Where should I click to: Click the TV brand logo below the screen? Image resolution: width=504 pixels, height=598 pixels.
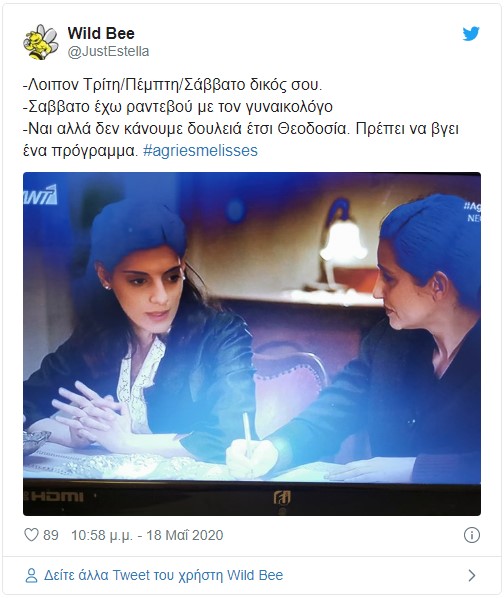[x=282, y=497]
